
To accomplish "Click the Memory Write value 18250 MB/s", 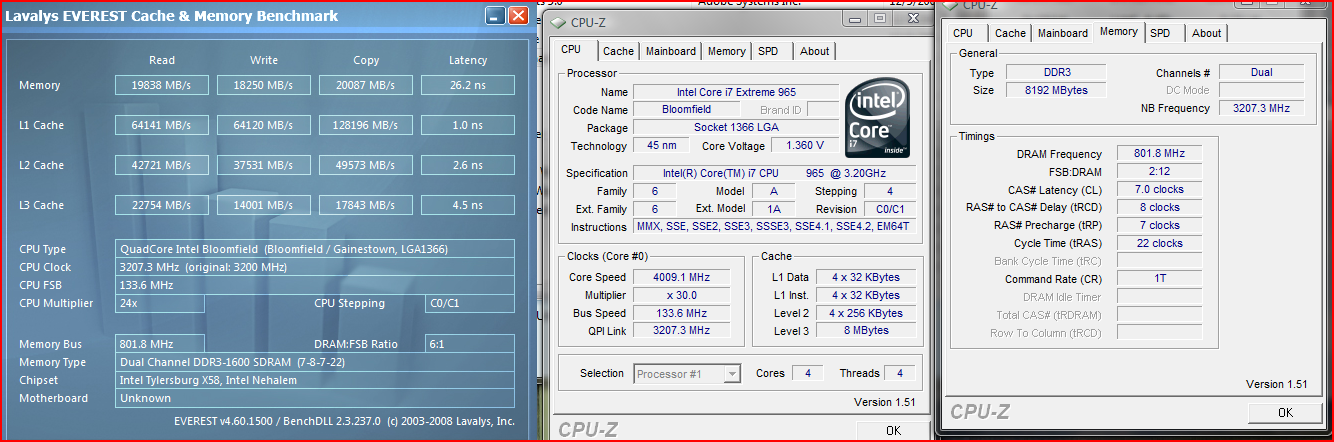I will coord(264,85).
